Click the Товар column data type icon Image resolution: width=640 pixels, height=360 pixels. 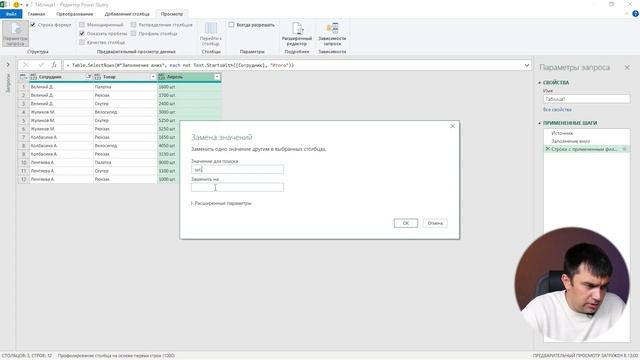tap(98, 77)
